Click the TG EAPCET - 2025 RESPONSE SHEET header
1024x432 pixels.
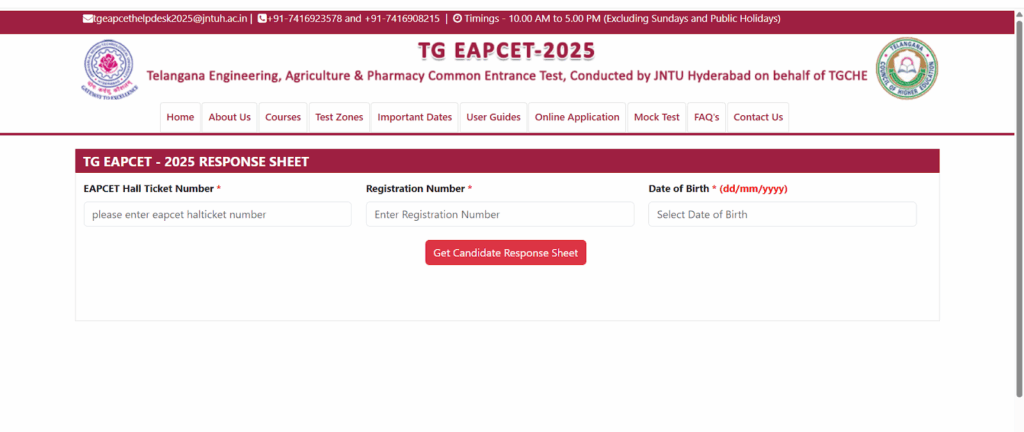coord(196,162)
